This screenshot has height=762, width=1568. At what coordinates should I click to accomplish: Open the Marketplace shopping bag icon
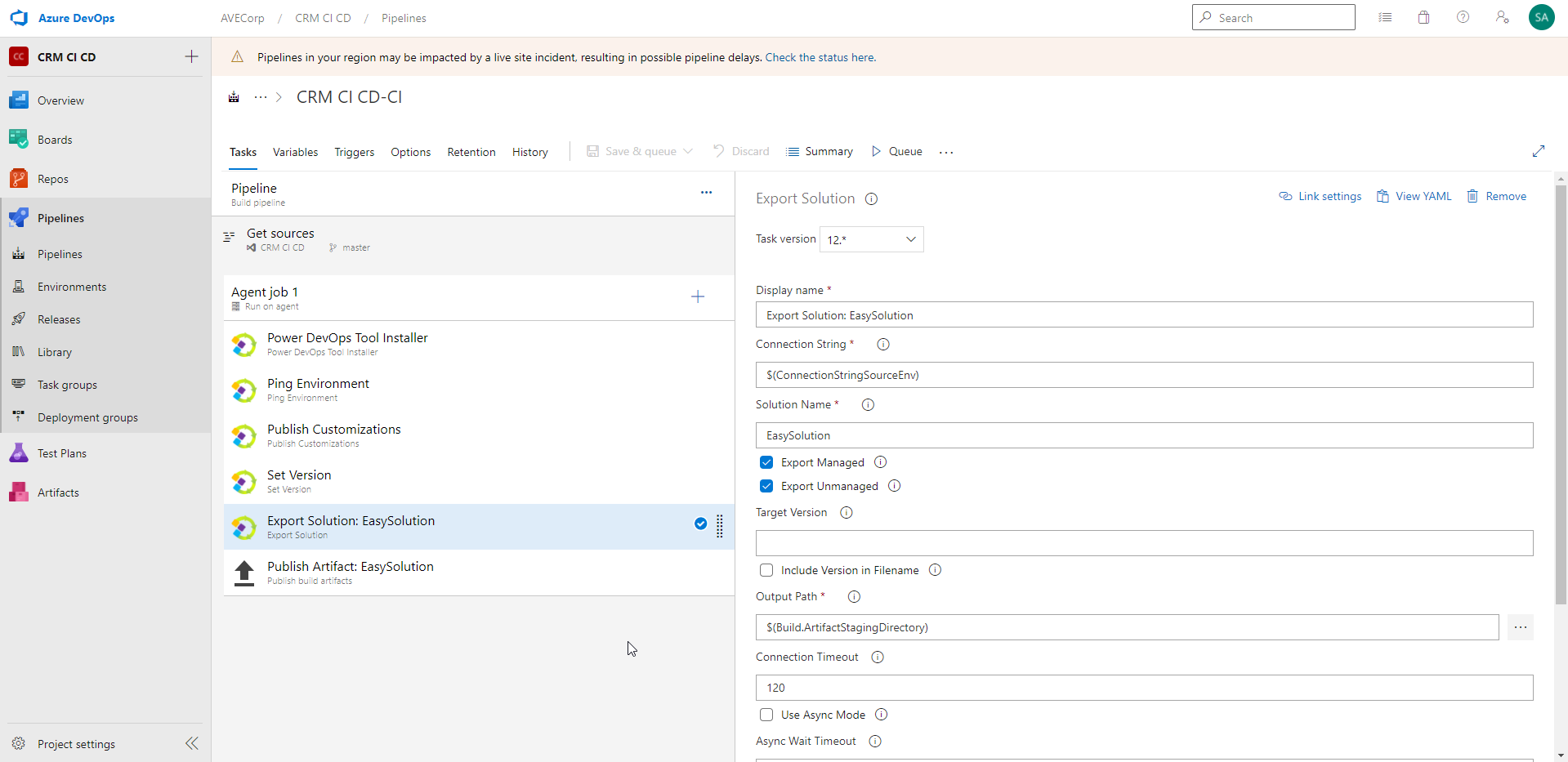point(1424,17)
